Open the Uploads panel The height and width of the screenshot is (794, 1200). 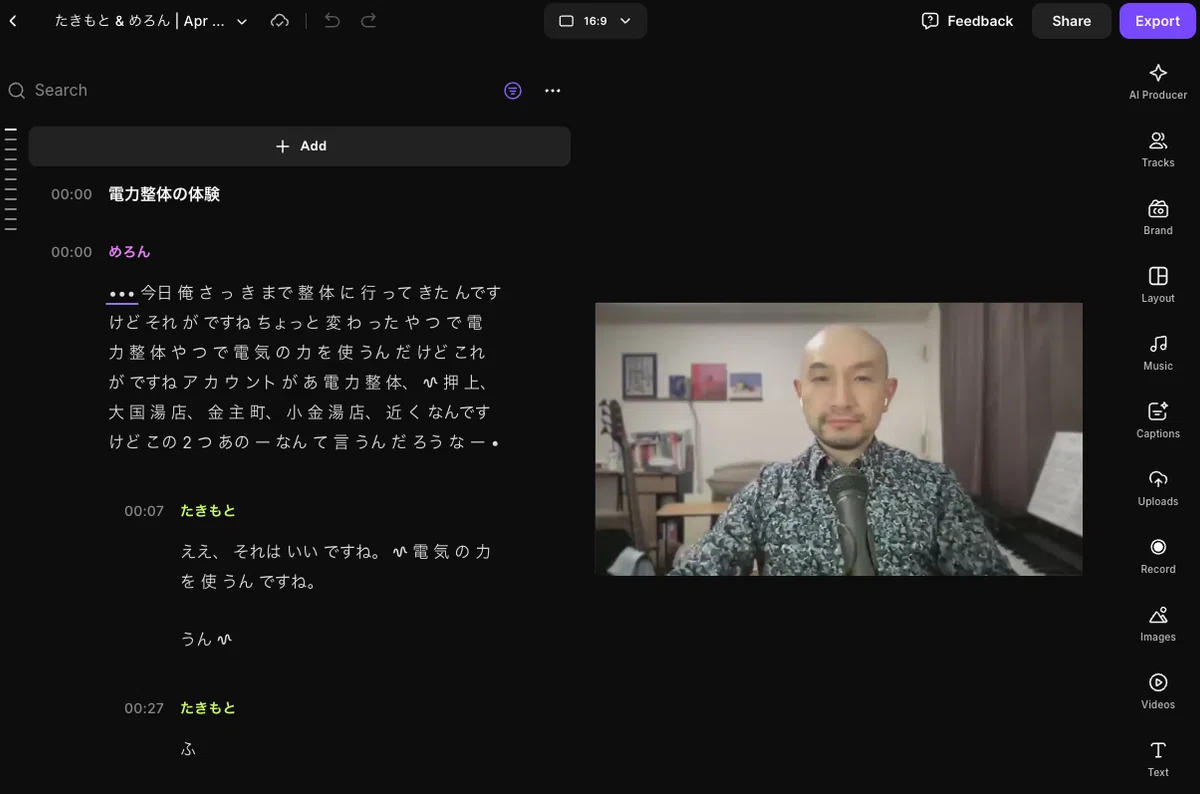pos(1158,488)
